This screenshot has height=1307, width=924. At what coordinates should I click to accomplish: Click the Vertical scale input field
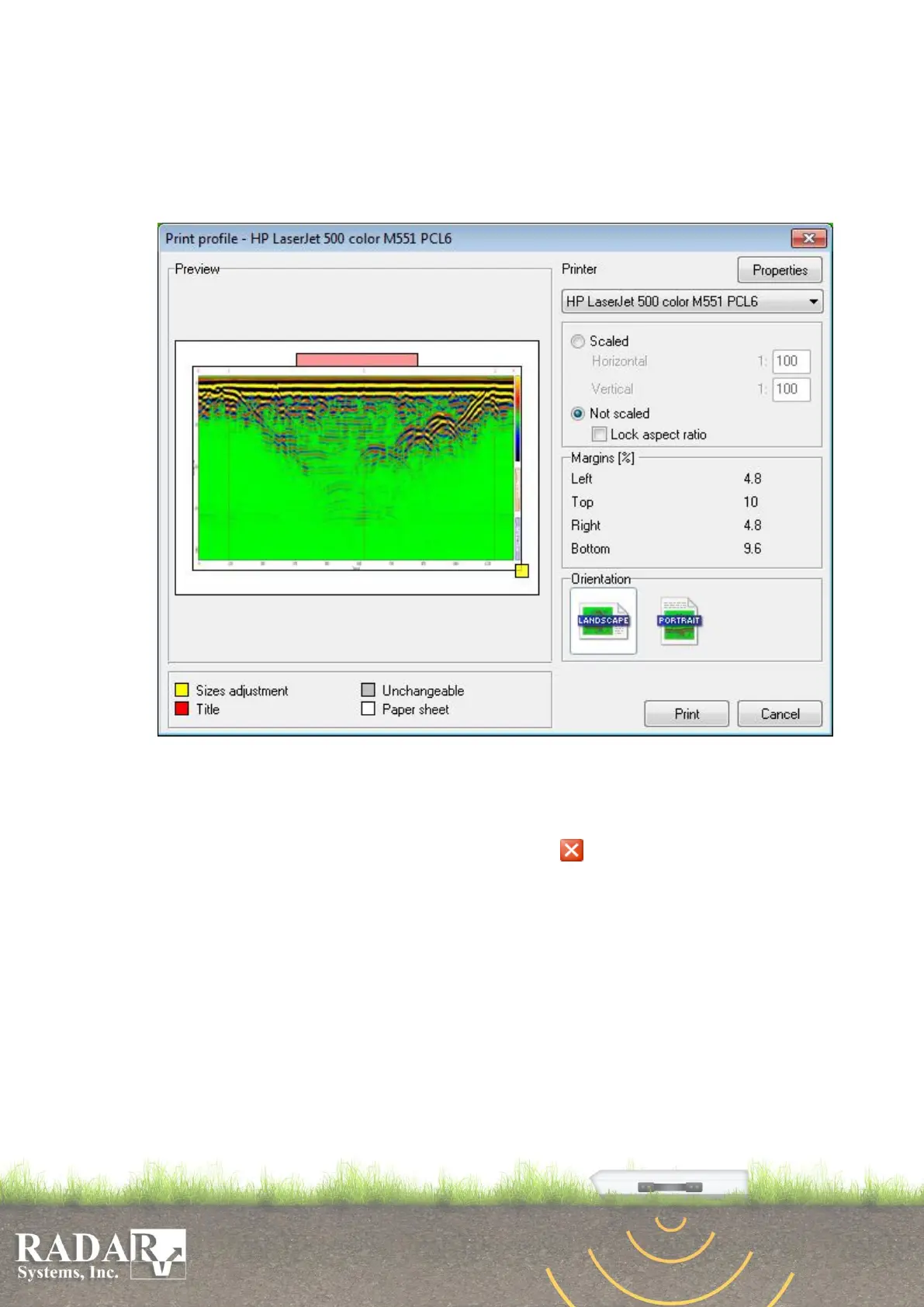(x=791, y=389)
